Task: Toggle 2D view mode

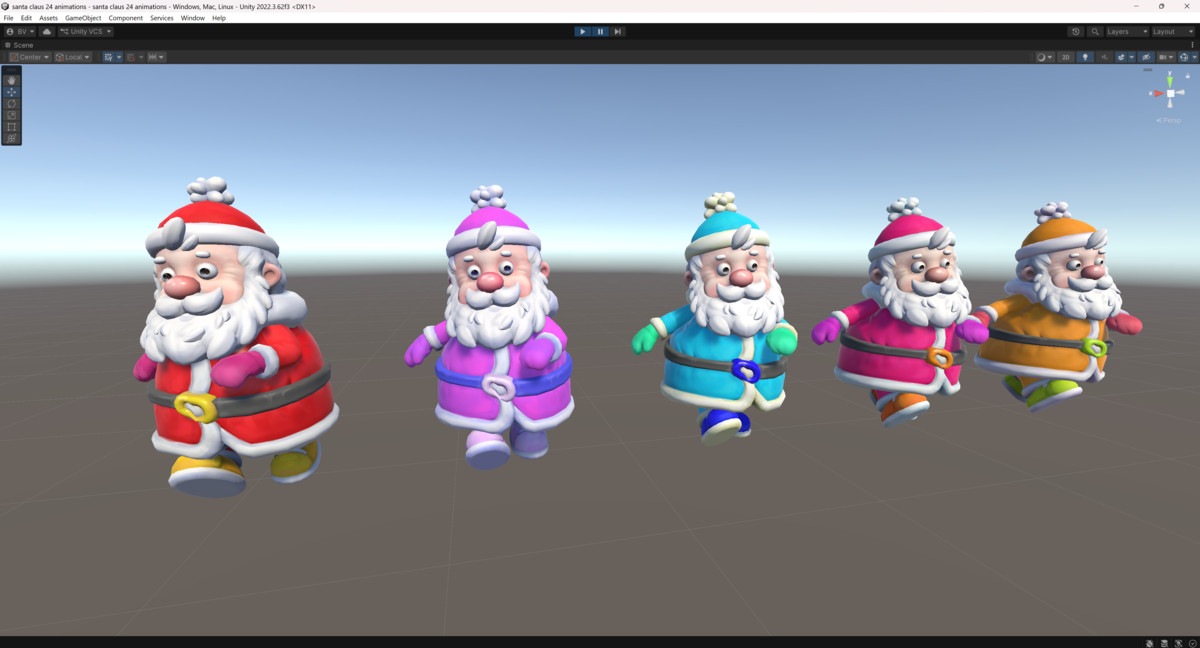Action: point(1066,57)
